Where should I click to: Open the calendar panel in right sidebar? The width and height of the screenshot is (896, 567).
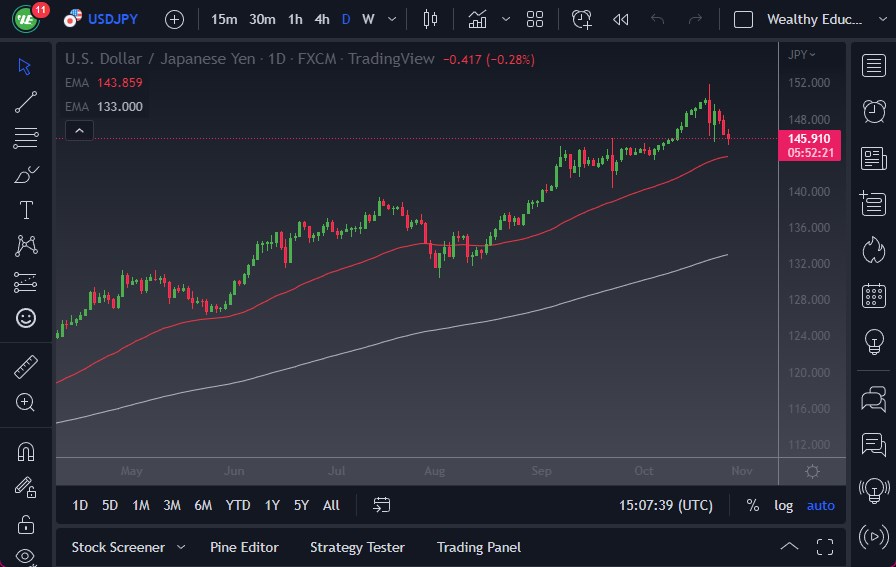tap(874, 295)
